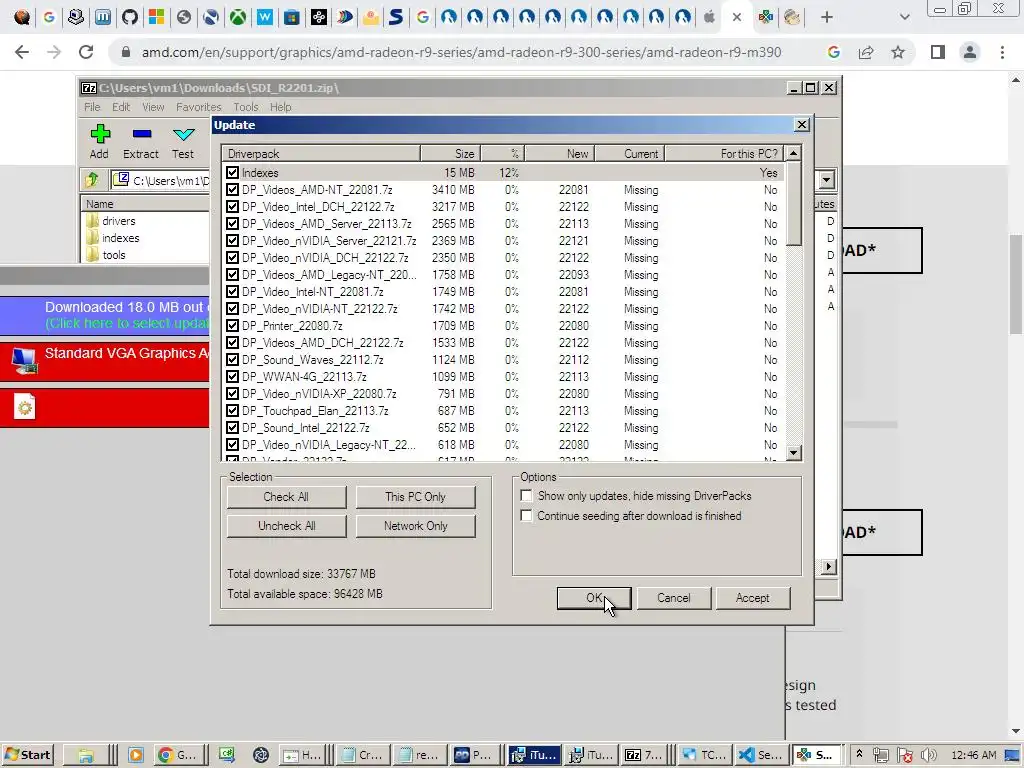Open the 7-Zip Favorites menu
The width and height of the screenshot is (1024, 768).
(199, 106)
